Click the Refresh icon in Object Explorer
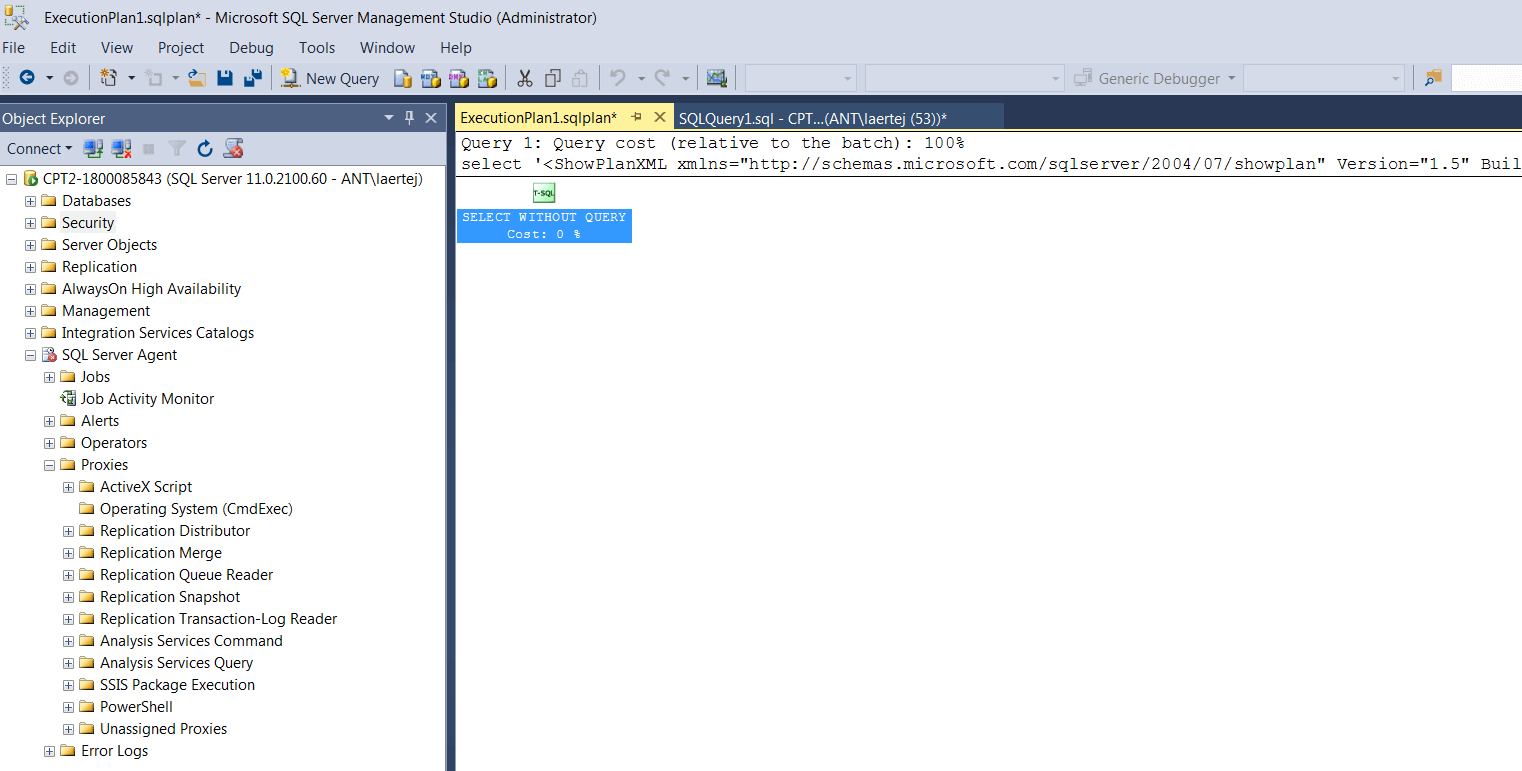Image resolution: width=1522 pixels, height=771 pixels. 205,149
